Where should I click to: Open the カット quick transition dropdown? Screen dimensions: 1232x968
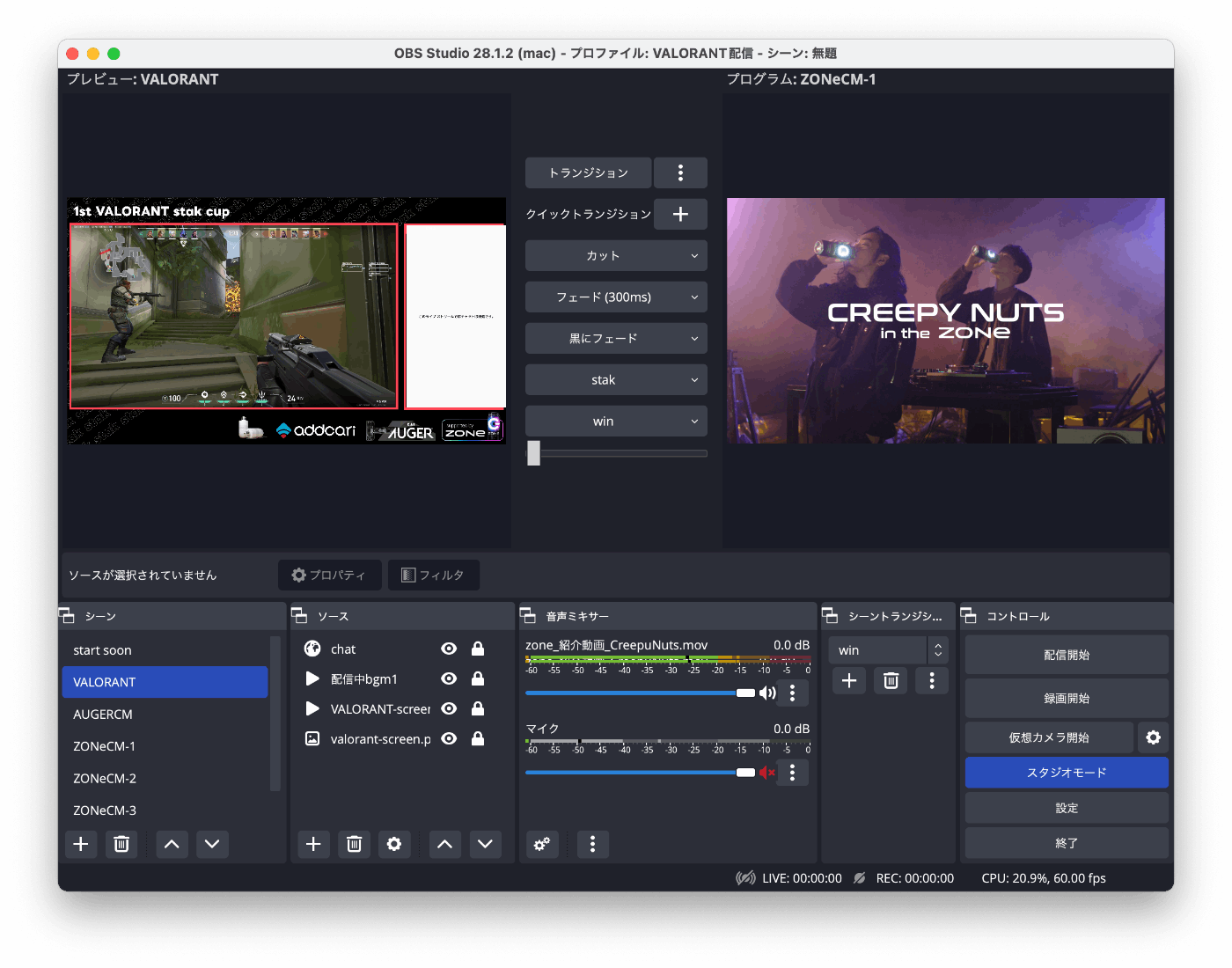(616, 255)
